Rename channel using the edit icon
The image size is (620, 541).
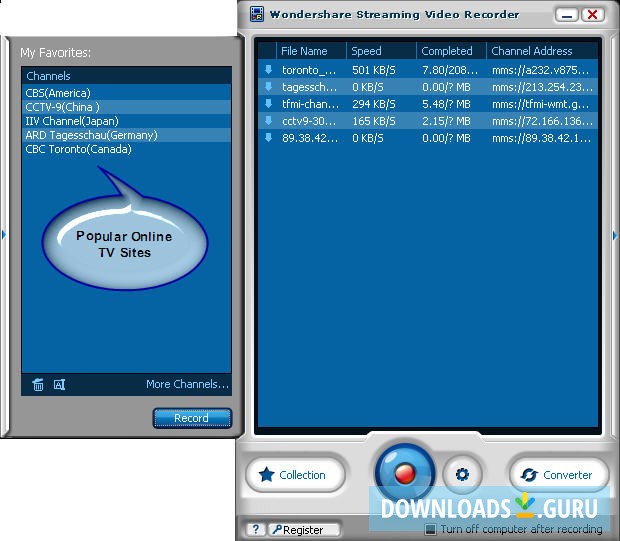(59, 384)
